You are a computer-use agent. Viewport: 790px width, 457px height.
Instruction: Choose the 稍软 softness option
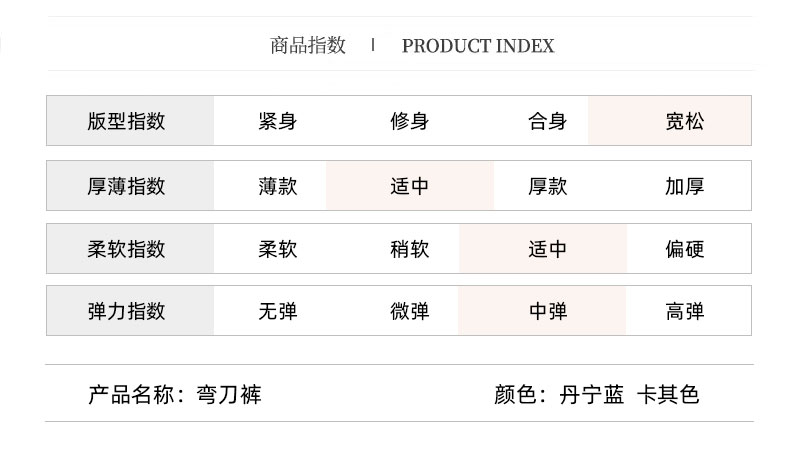[x=409, y=249]
